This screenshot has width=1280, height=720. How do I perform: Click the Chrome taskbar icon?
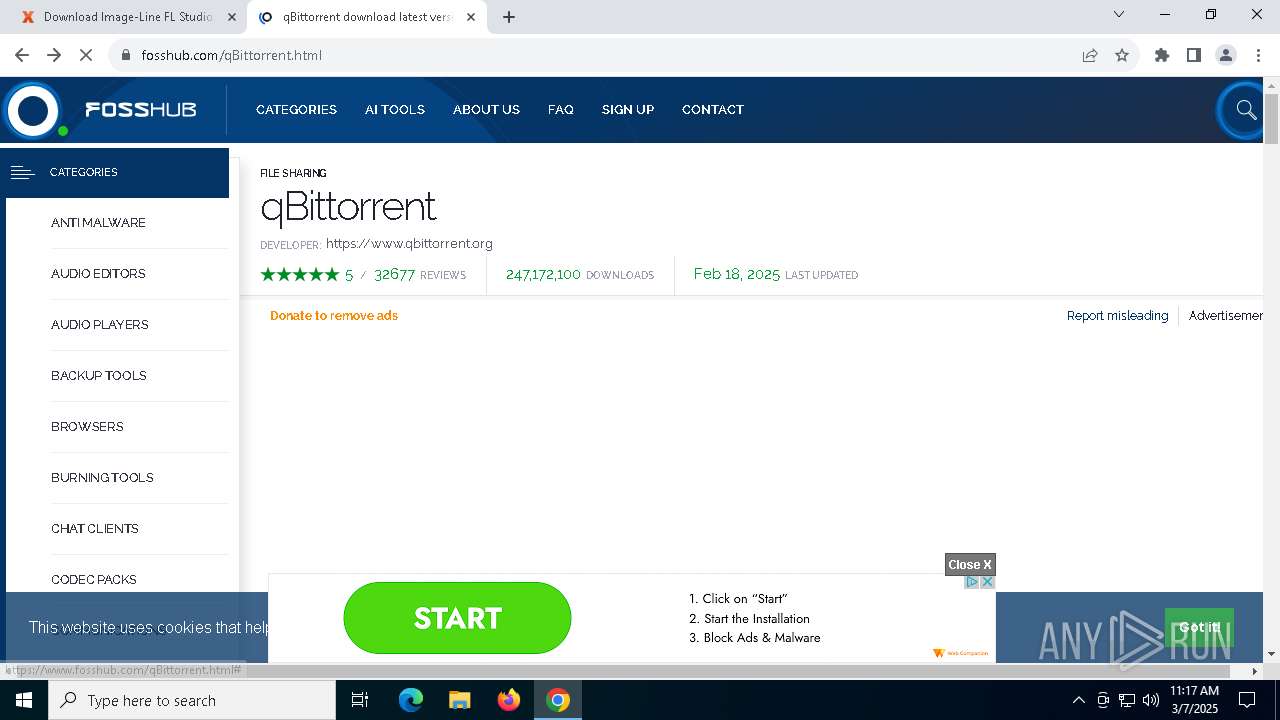tap(558, 700)
